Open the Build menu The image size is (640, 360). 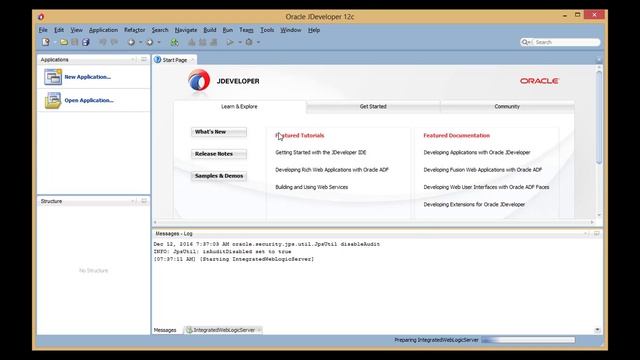pyautogui.click(x=210, y=30)
